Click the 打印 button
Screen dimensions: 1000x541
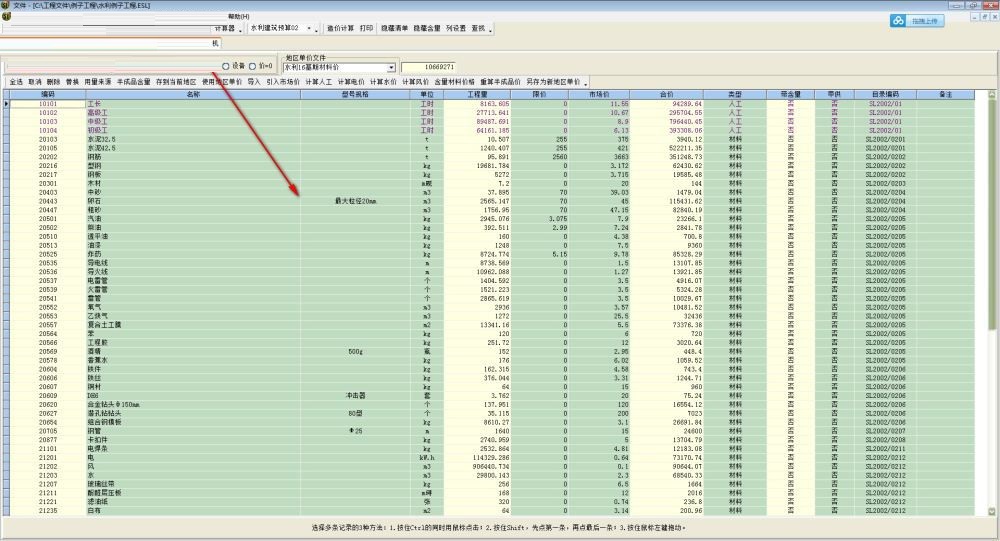point(367,29)
